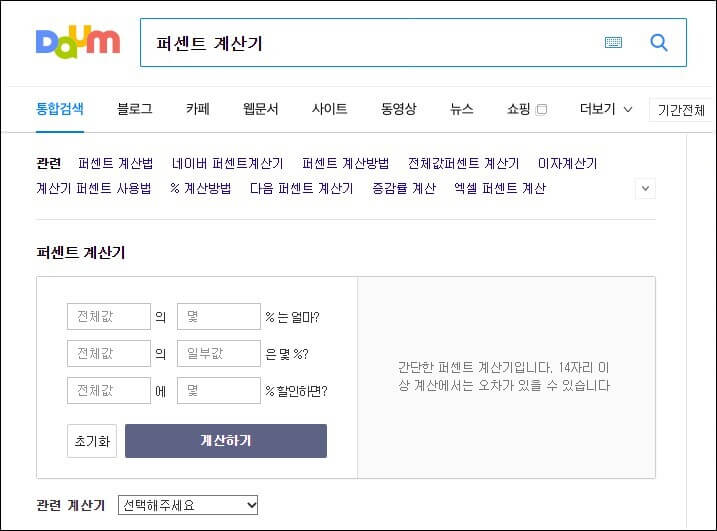Screen dimensions: 717x531
Task: Click related search 이자계산기
Action: point(567,163)
